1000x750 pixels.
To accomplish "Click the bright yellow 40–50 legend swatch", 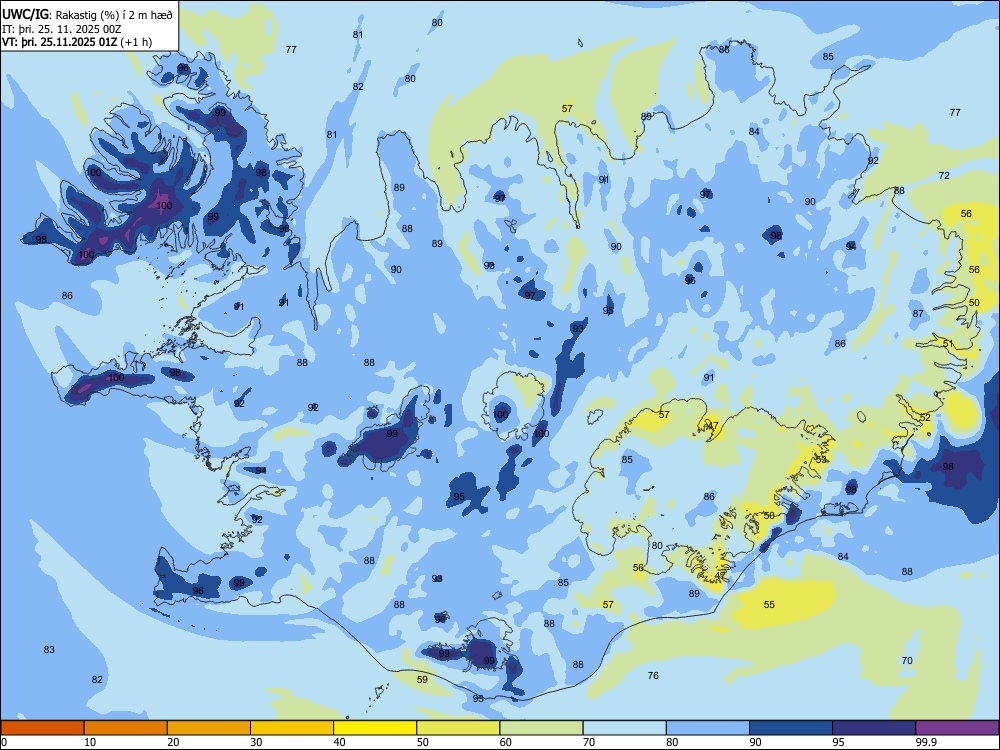I will 375,728.
